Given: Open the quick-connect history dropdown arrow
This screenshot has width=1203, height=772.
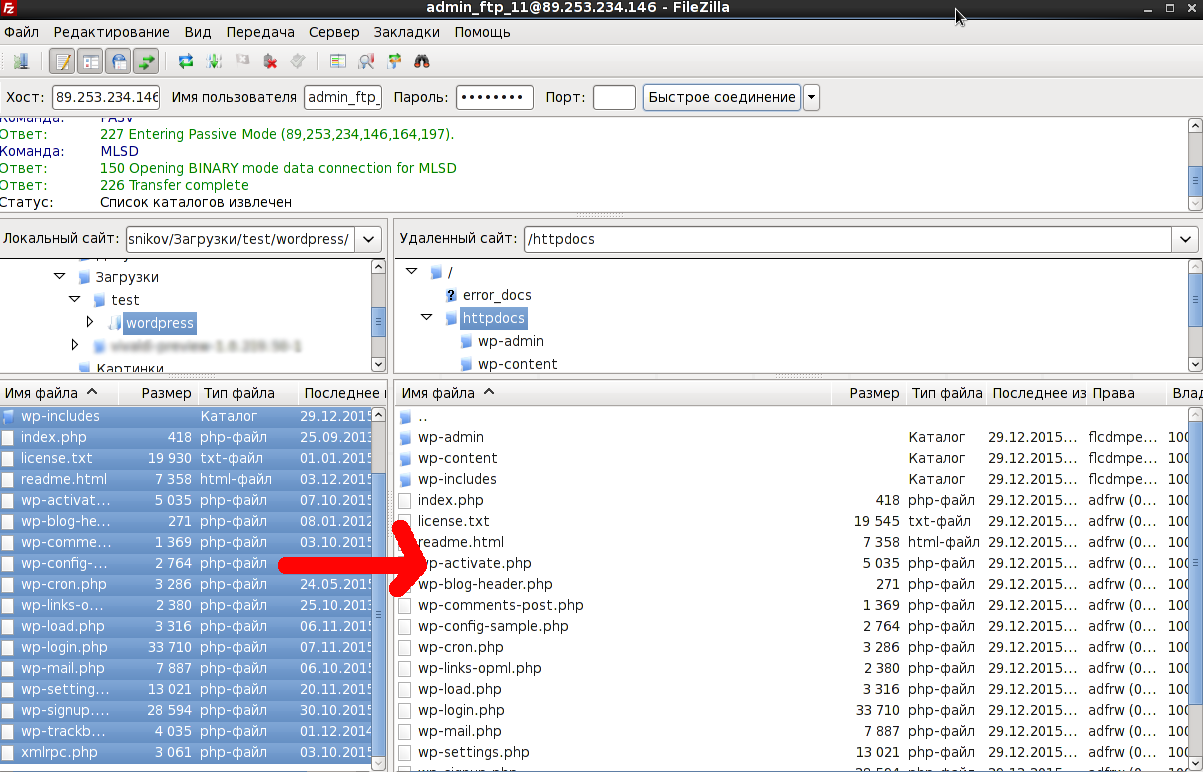Looking at the screenshot, I should [812, 97].
